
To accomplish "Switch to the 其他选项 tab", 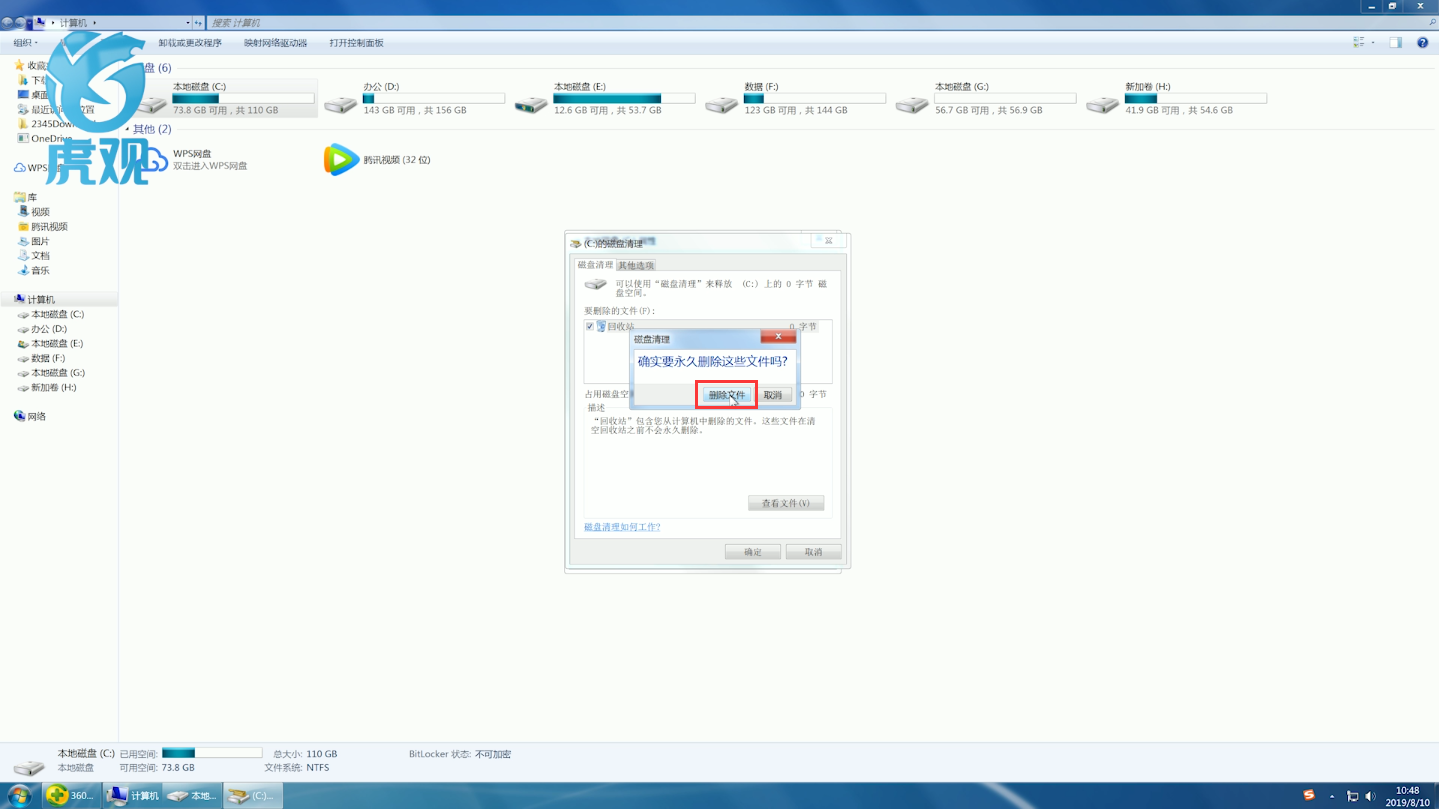I will coord(636,266).
